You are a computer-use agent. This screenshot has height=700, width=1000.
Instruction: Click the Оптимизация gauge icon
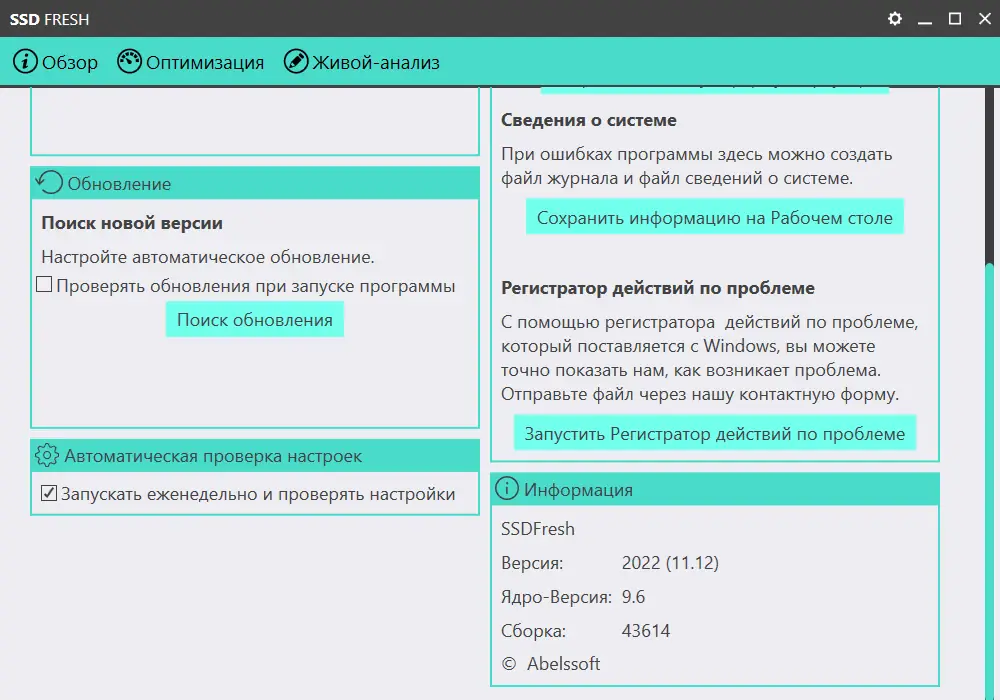129,61
